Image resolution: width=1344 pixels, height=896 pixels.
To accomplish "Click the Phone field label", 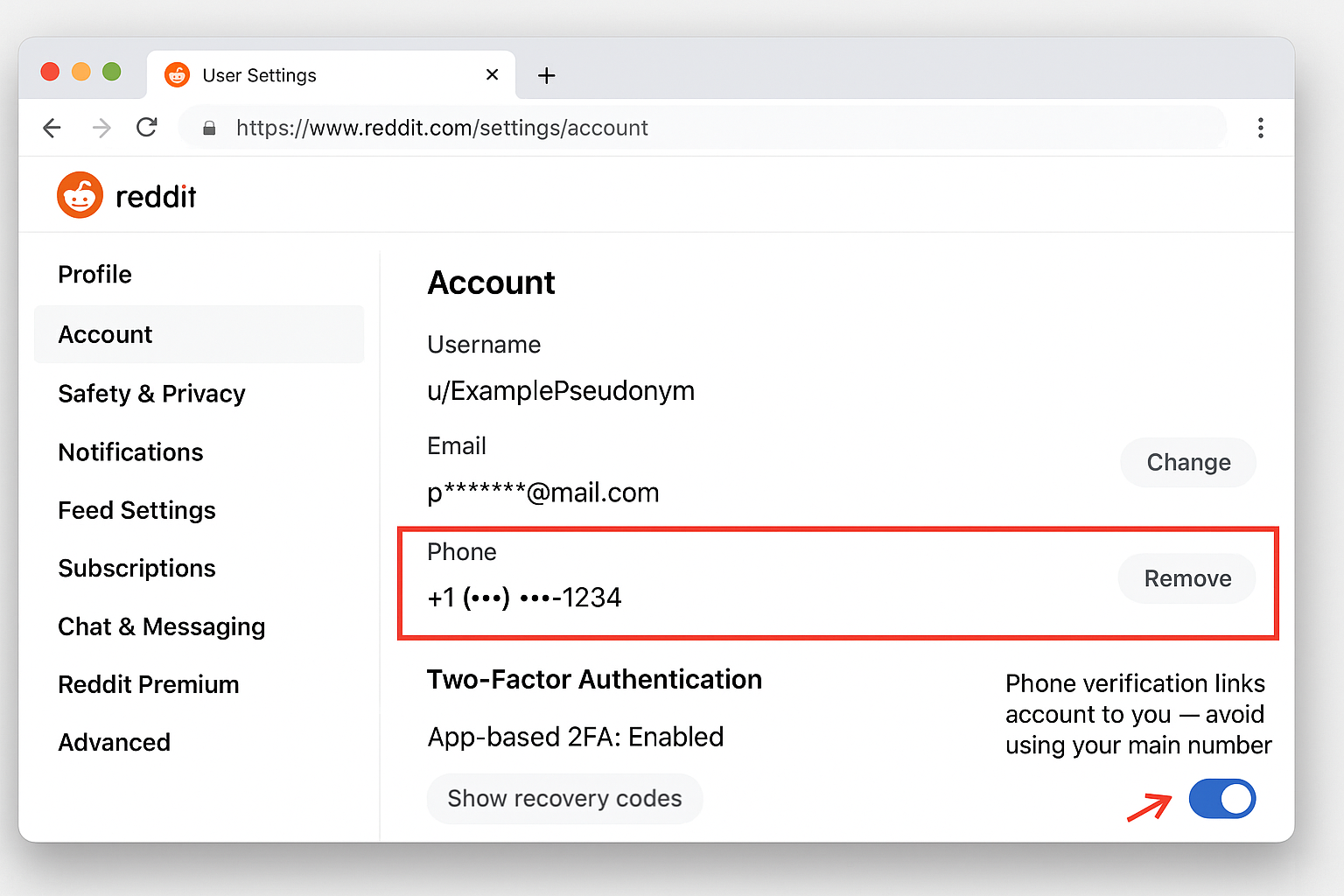I will click(462, 552).
